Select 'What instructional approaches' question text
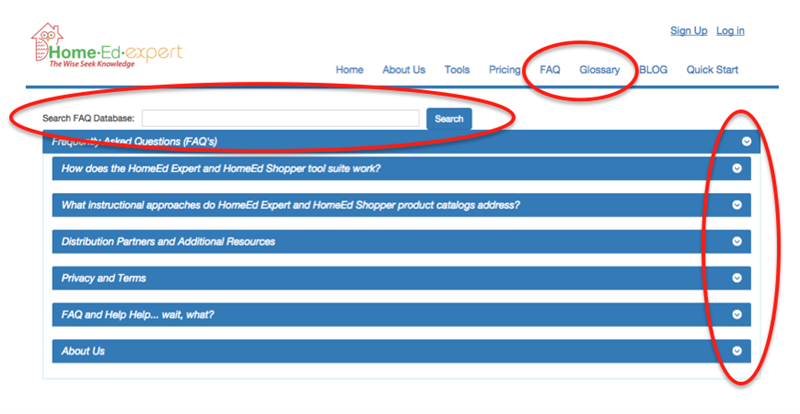Image resolution: width=800 pixels, height=414 pixels. pos(291,205)
